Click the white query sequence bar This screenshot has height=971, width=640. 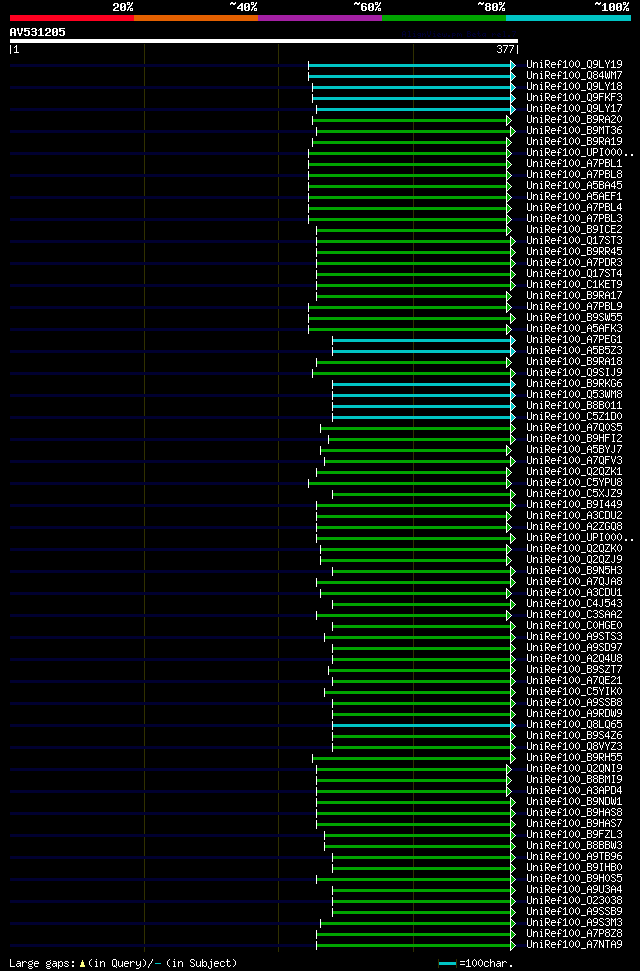point(264,41)
